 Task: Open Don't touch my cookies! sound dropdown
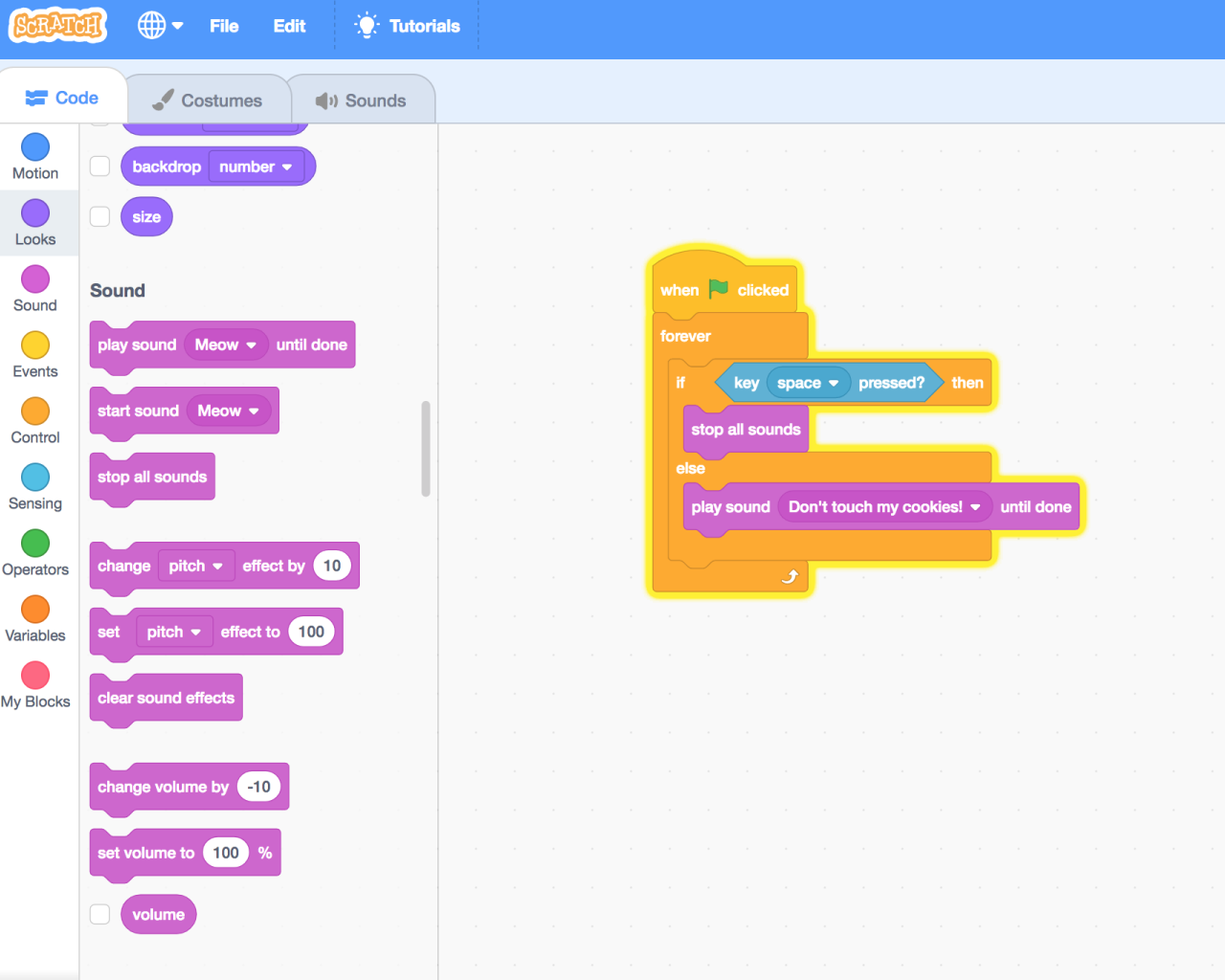point(884,507)
